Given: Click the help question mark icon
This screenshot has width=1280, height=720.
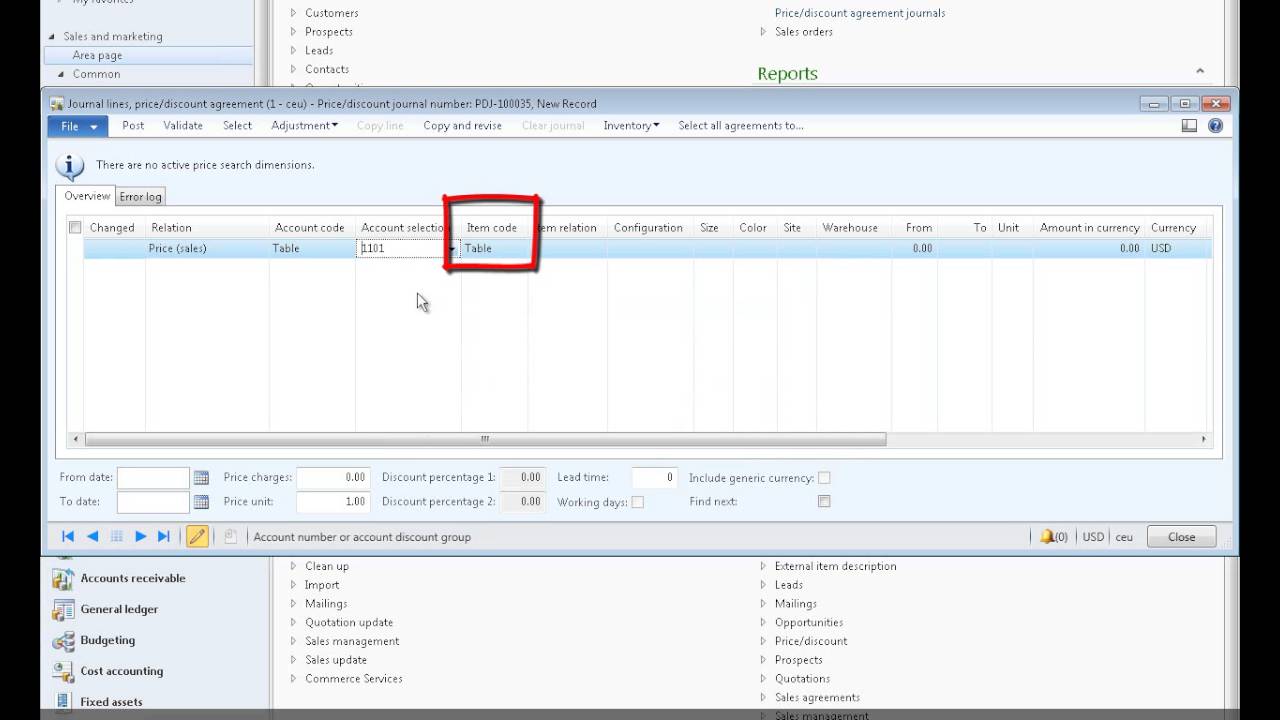Looking at the screenshot, I should click(x=1215, y=126).
